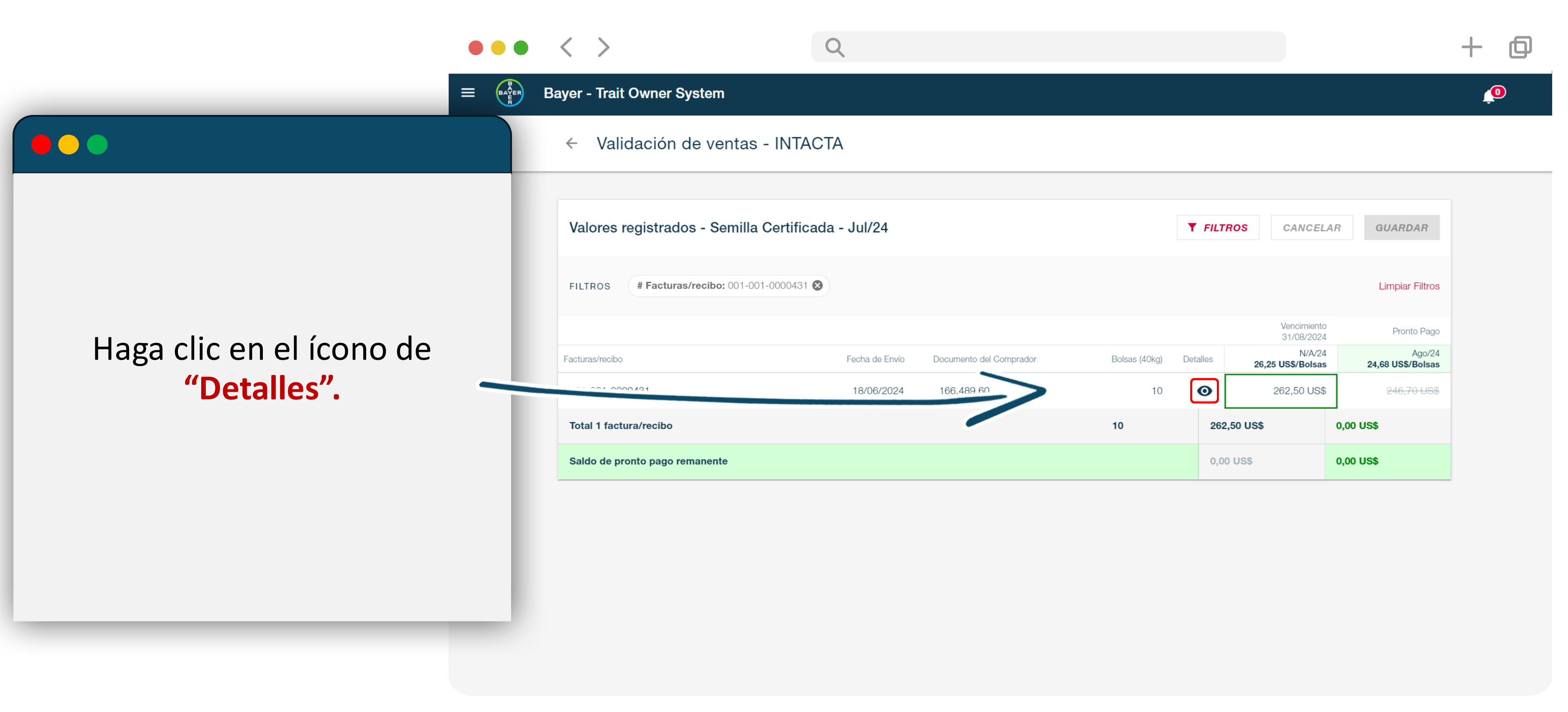Image resolution: width=1568 pixels, height=712 pixels.
Task: Click the Bayer logo icon
Action: [509, 93]
